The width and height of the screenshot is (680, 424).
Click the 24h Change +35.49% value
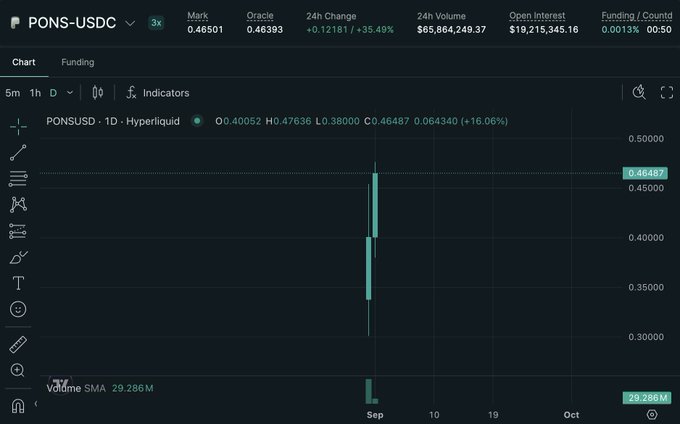click(x=375, y=29)
